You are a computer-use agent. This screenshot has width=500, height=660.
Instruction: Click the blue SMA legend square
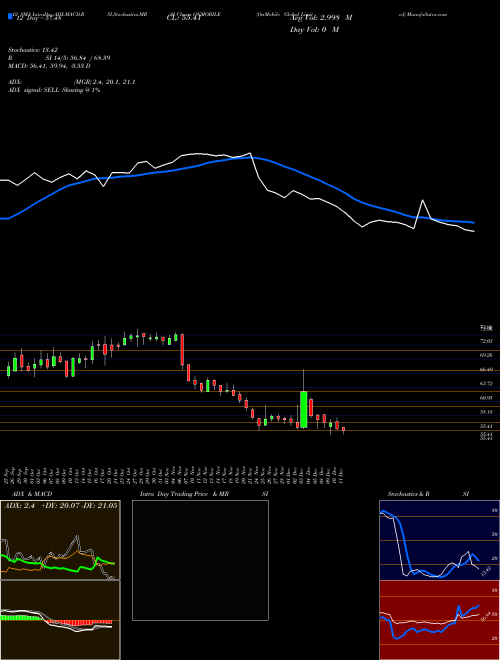(x=10, y=16)
